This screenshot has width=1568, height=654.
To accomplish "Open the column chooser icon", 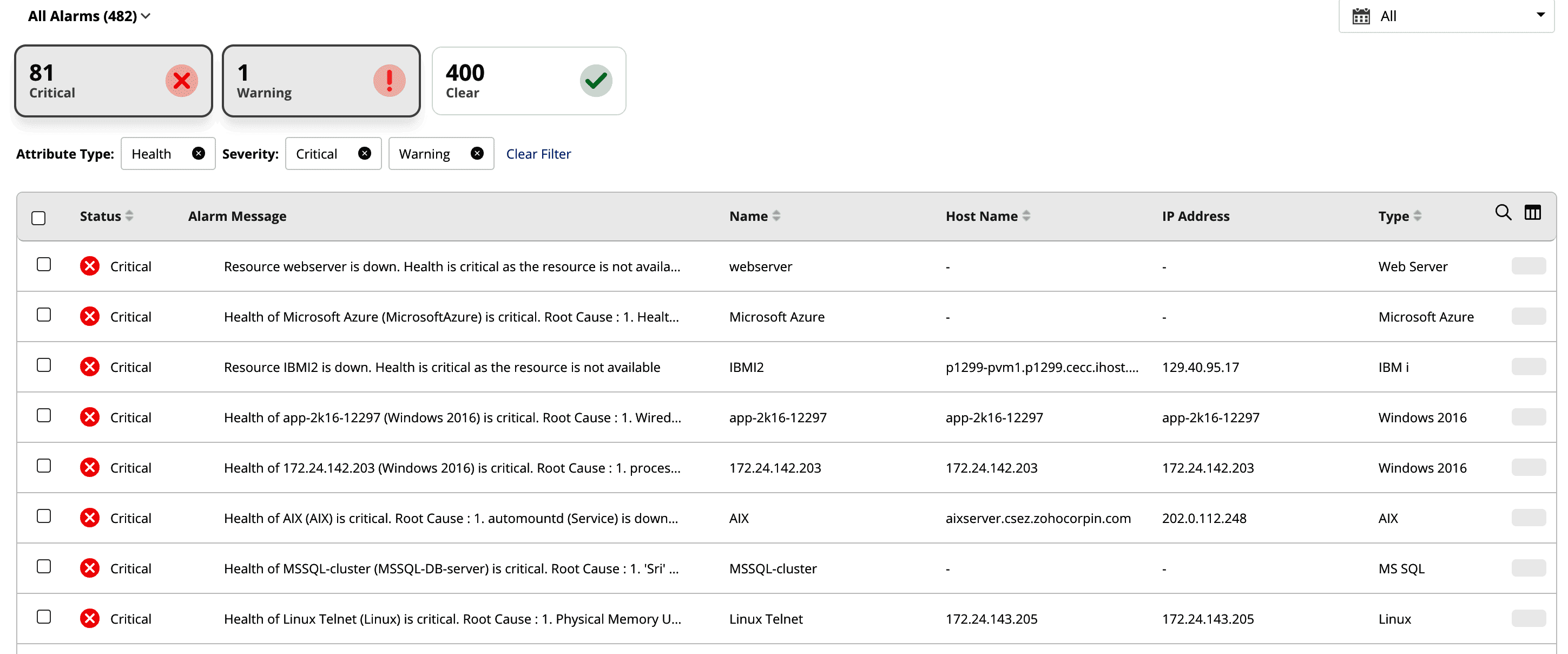I will pos(1532,213).
